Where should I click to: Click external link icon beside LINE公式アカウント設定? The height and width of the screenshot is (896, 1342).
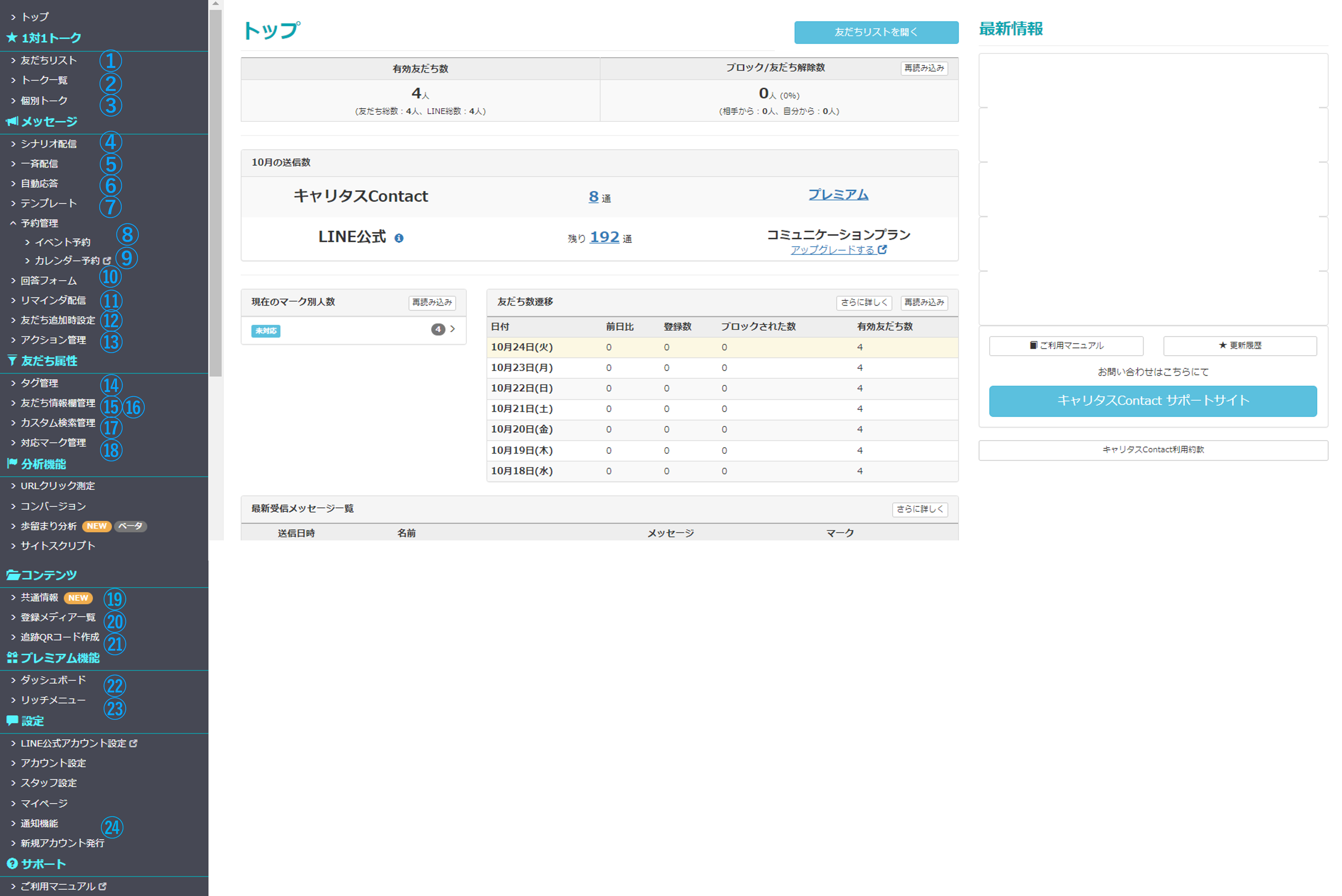point(133,743)
